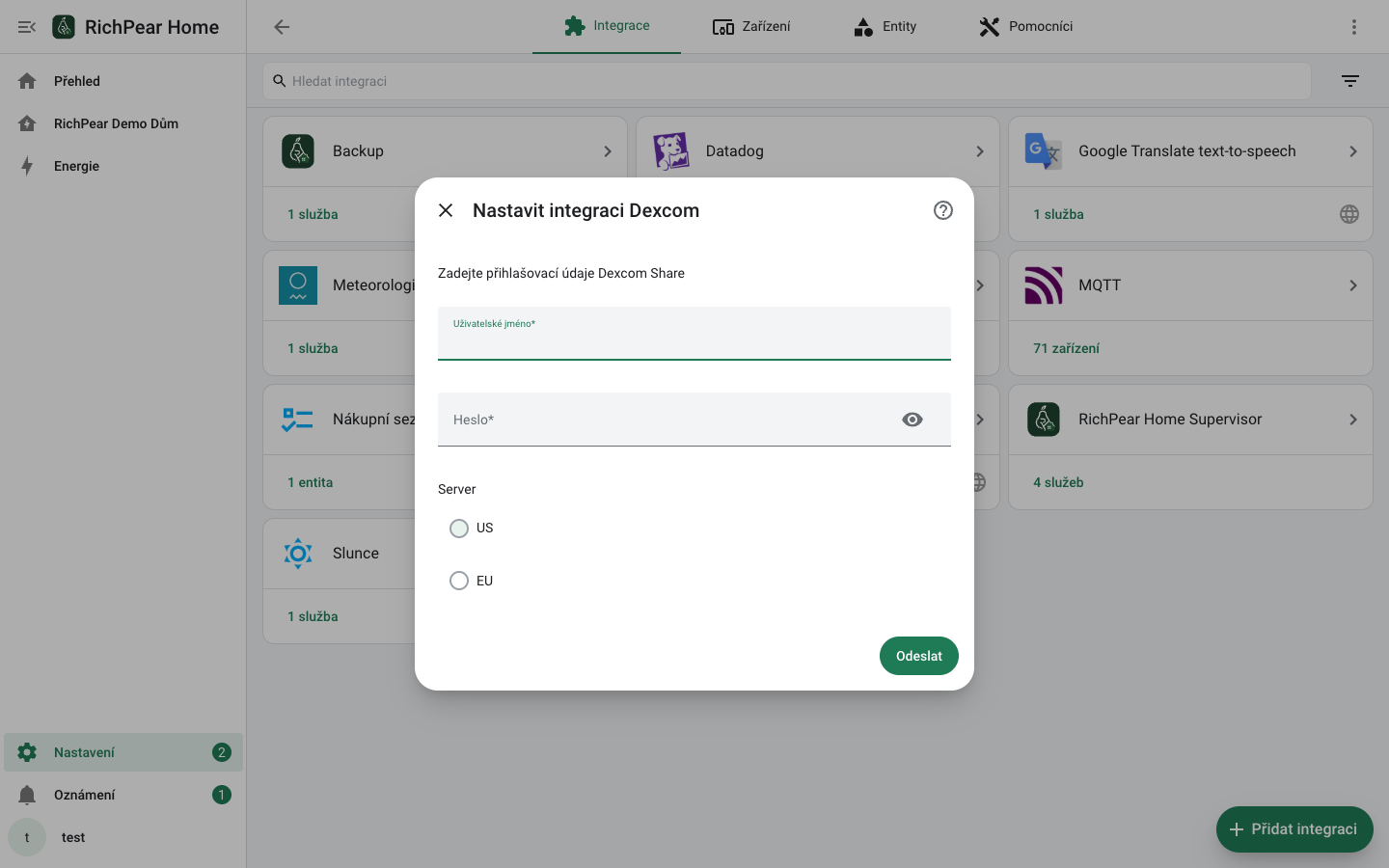Expand the MQTT integration chevron
1389x868 pixels.
(x=1353, y=285)
